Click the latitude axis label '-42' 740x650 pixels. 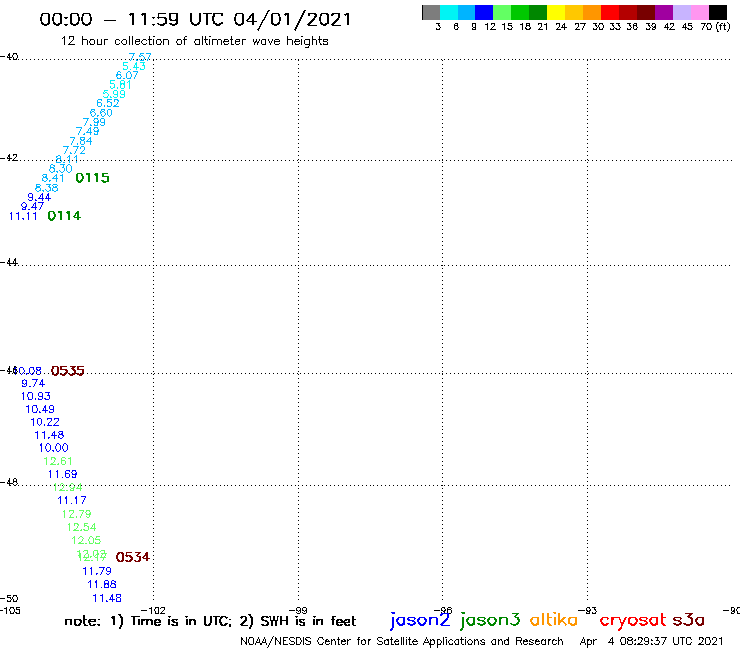pyautogui.click(x=9, y=158)
